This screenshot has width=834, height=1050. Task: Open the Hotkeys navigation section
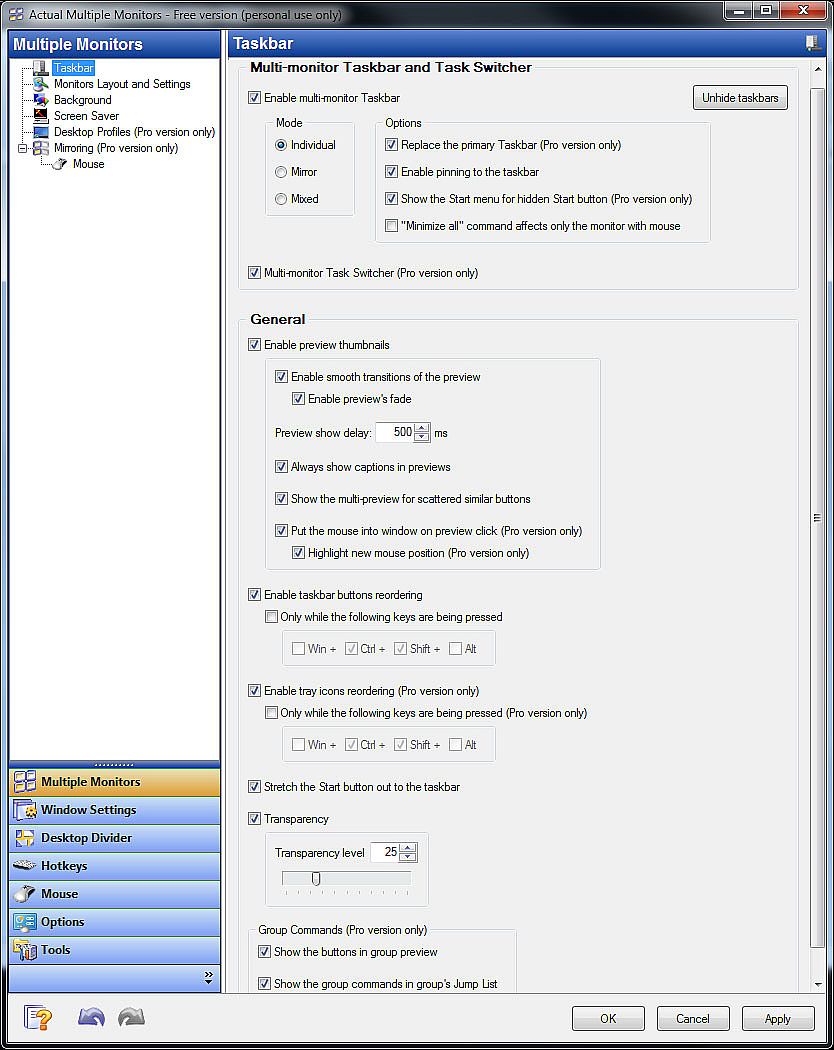[115, 866]
